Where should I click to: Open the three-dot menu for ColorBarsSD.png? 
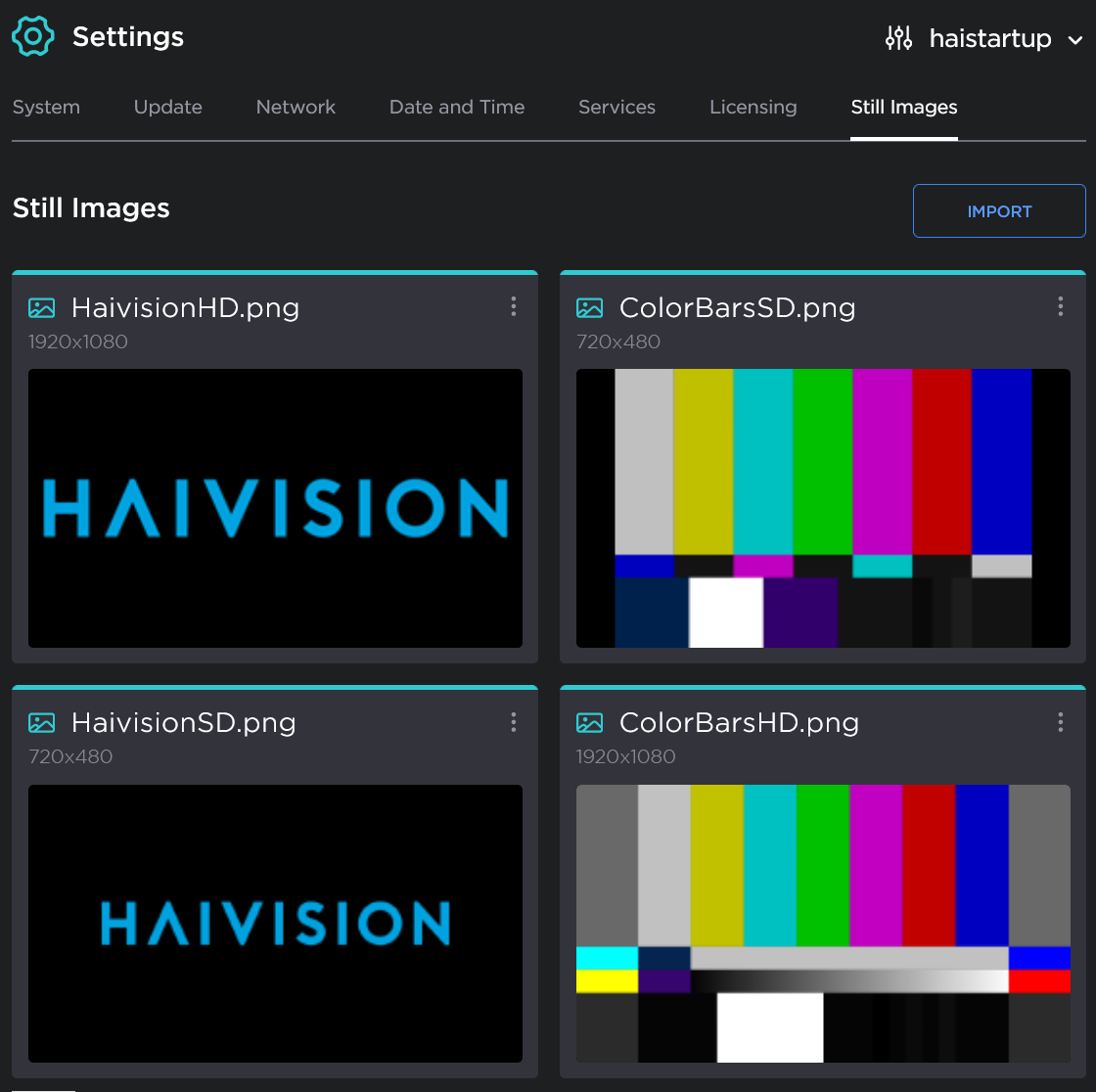pyautogui.click(x=1060, y=307)
